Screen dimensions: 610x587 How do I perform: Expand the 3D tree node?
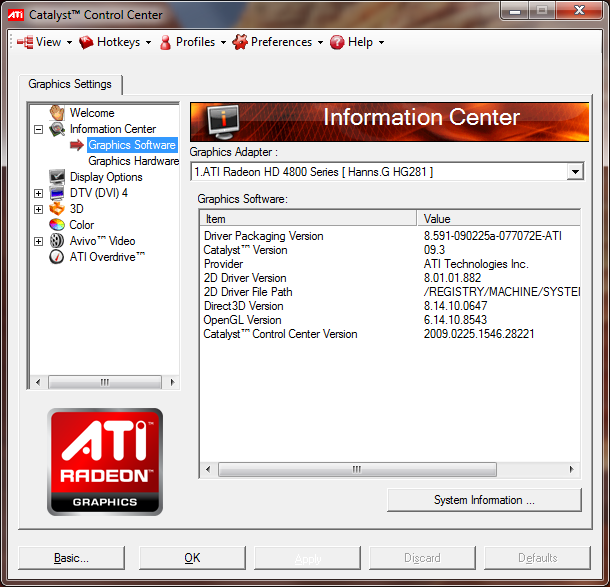point(38,209)
